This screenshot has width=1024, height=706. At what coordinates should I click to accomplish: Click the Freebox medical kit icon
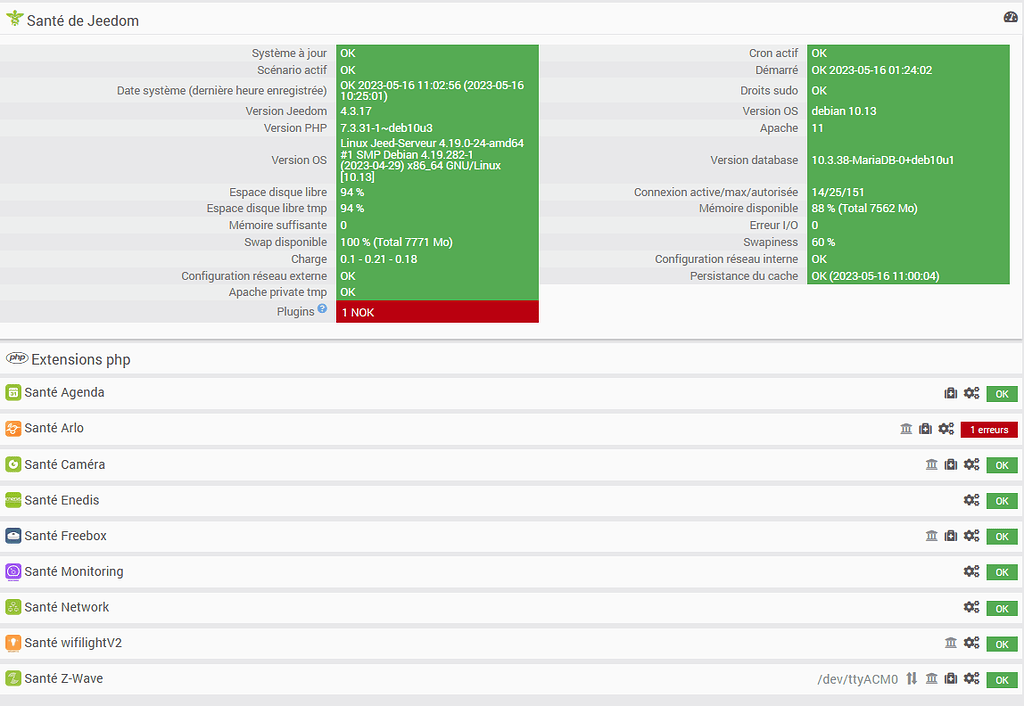(x=951, y=536)
